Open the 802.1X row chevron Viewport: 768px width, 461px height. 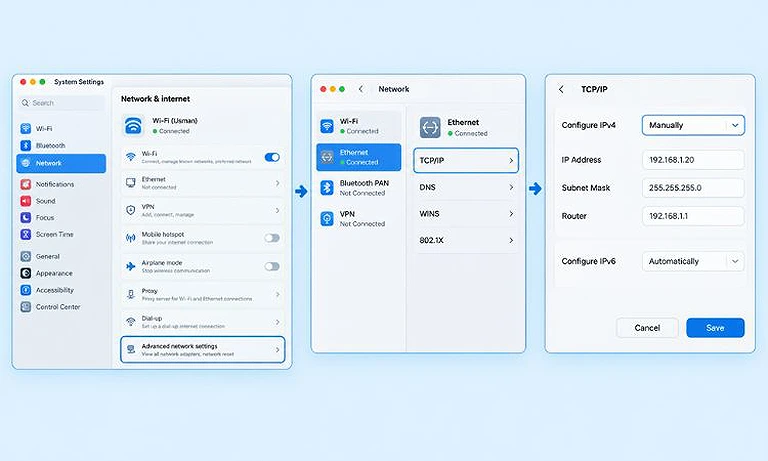click(x=511, y=240)
